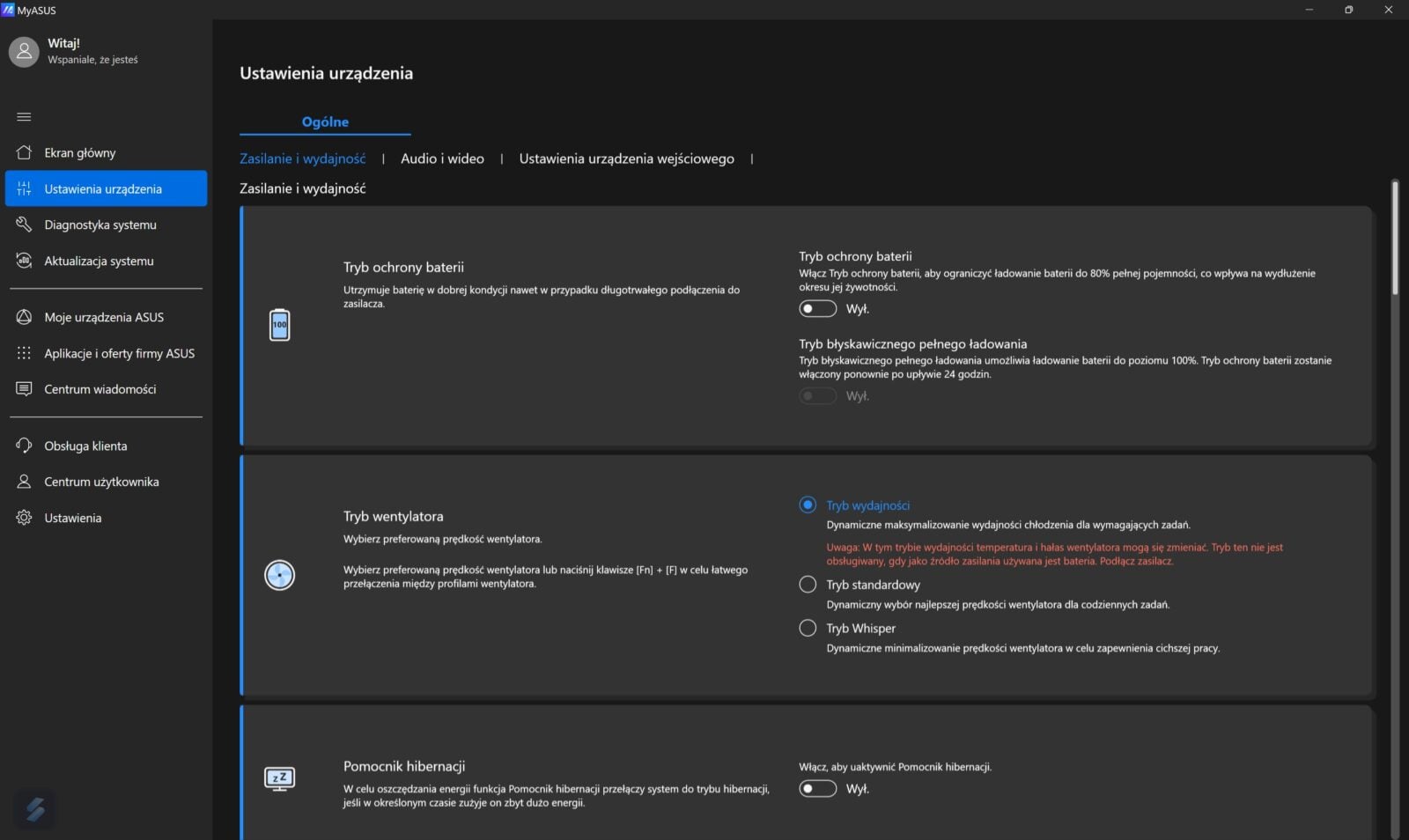The image size is (1409, 840).
Task: Click Pomocnik hibernacji card title
Action: pos(404,766)
